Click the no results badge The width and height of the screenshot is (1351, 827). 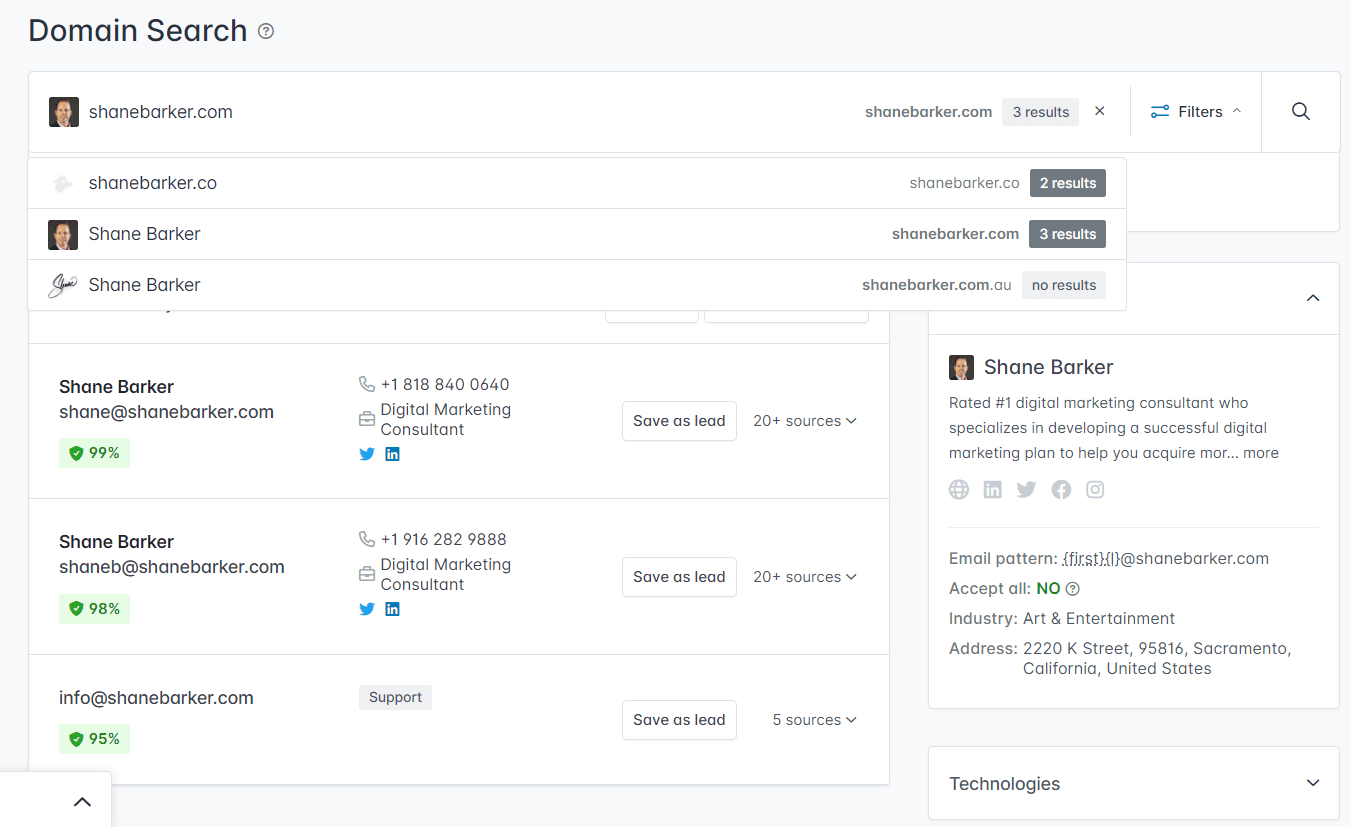(1064, 285)
